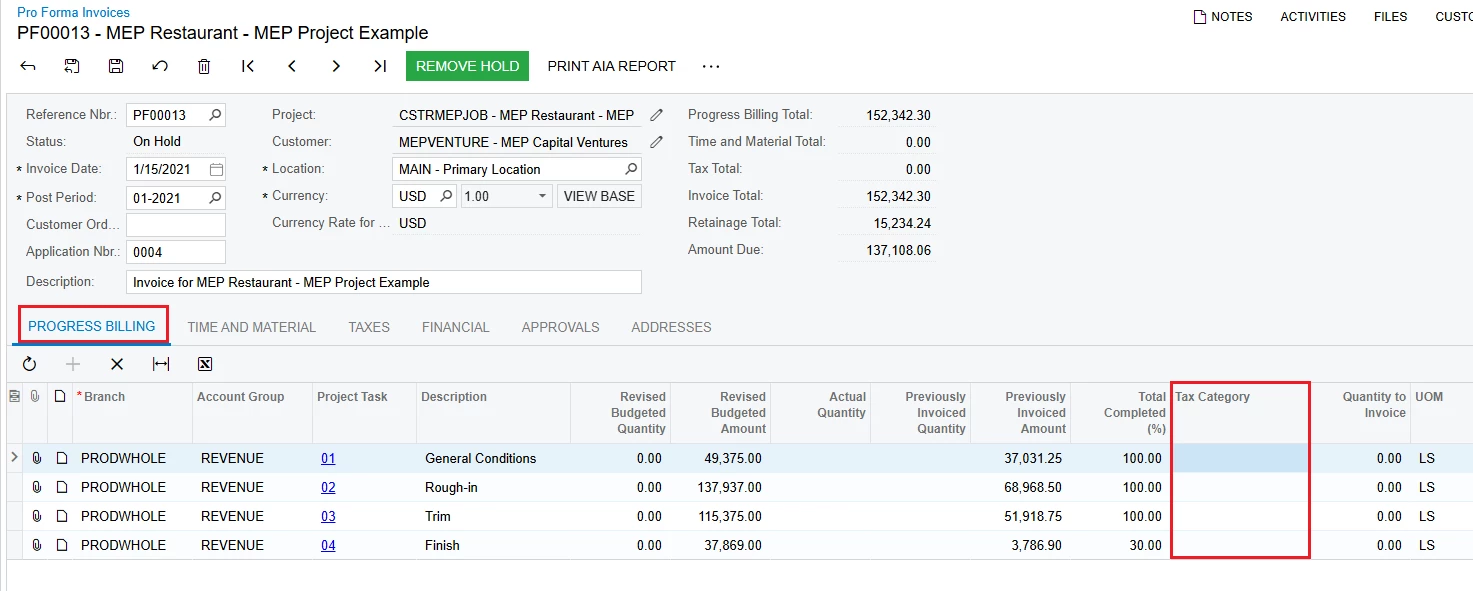Click the save disk icon
Screen dimensions: 1473x591
116,66
